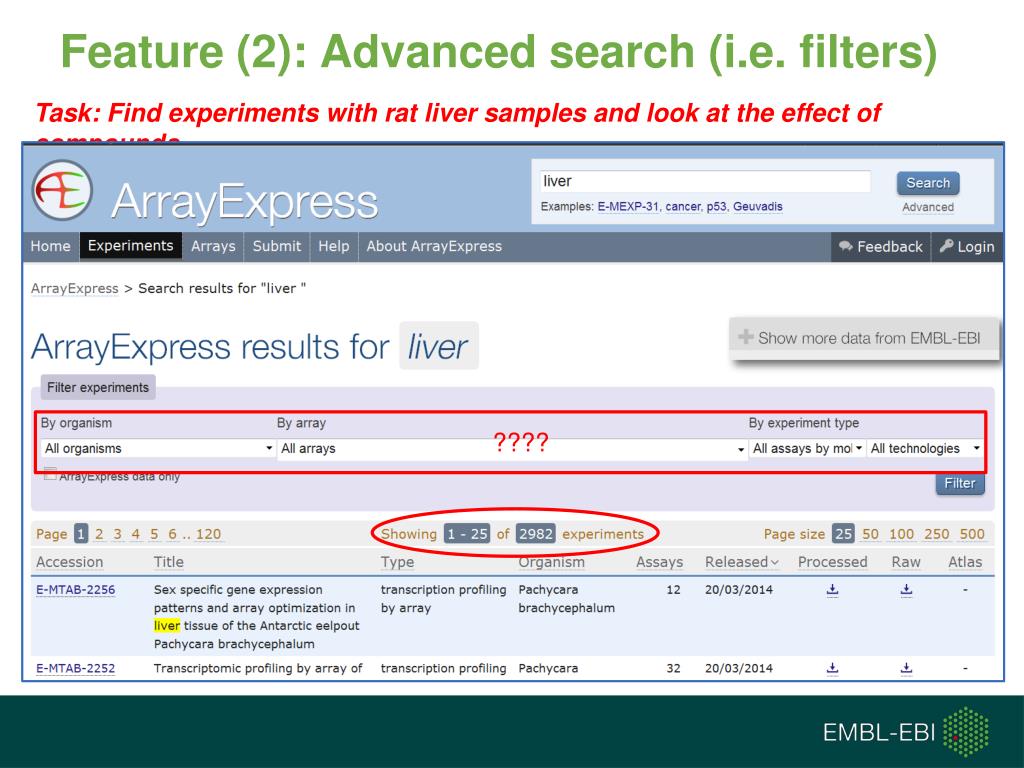This screenshot has width=1024, height=768.
Task: Open About ArrayExpress menu item
Action: (434, 246)
